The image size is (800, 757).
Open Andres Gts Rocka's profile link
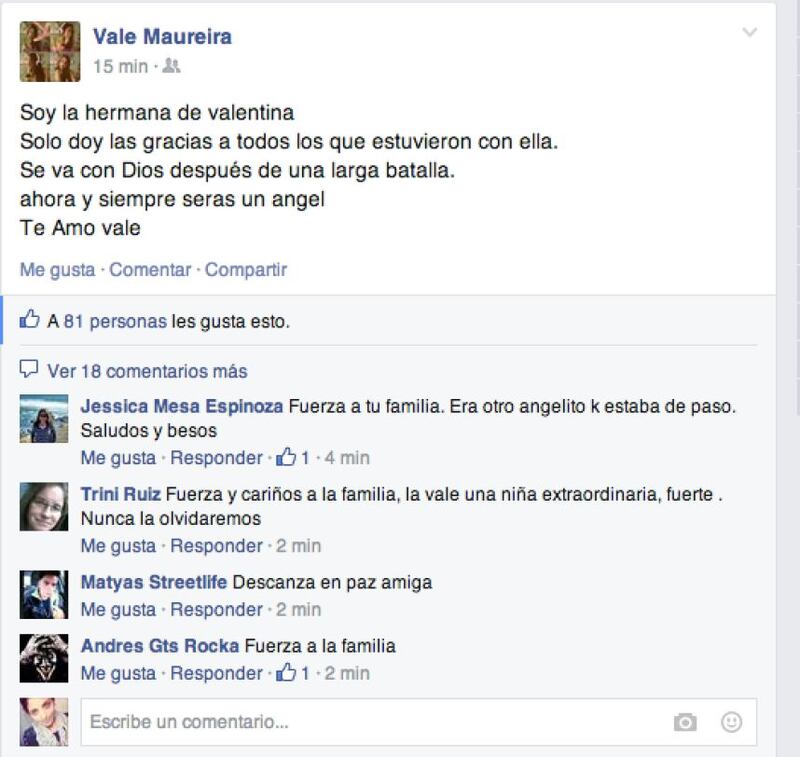[160, 646]
